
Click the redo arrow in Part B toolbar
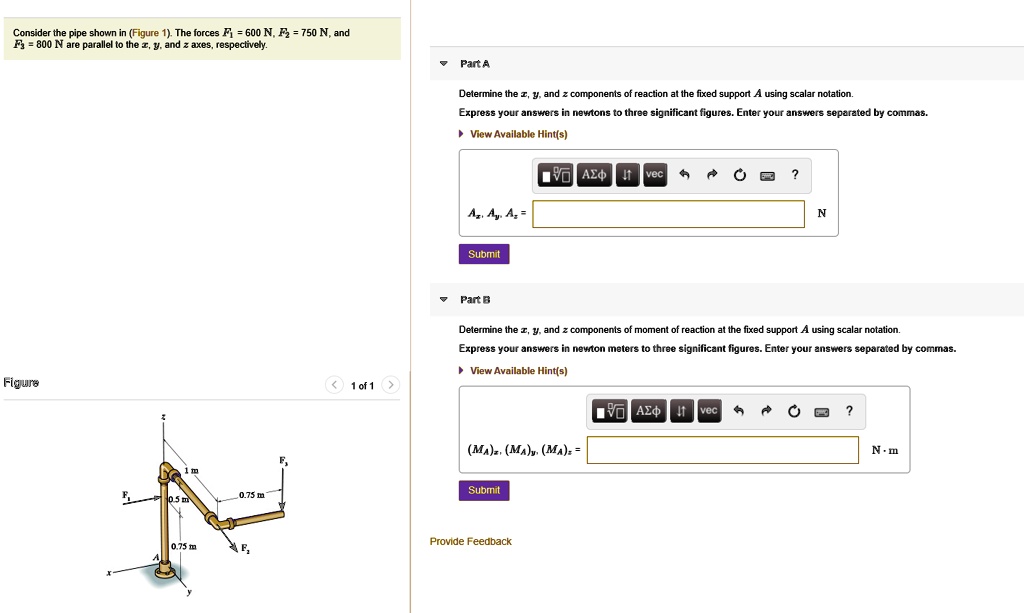(767, 410)
